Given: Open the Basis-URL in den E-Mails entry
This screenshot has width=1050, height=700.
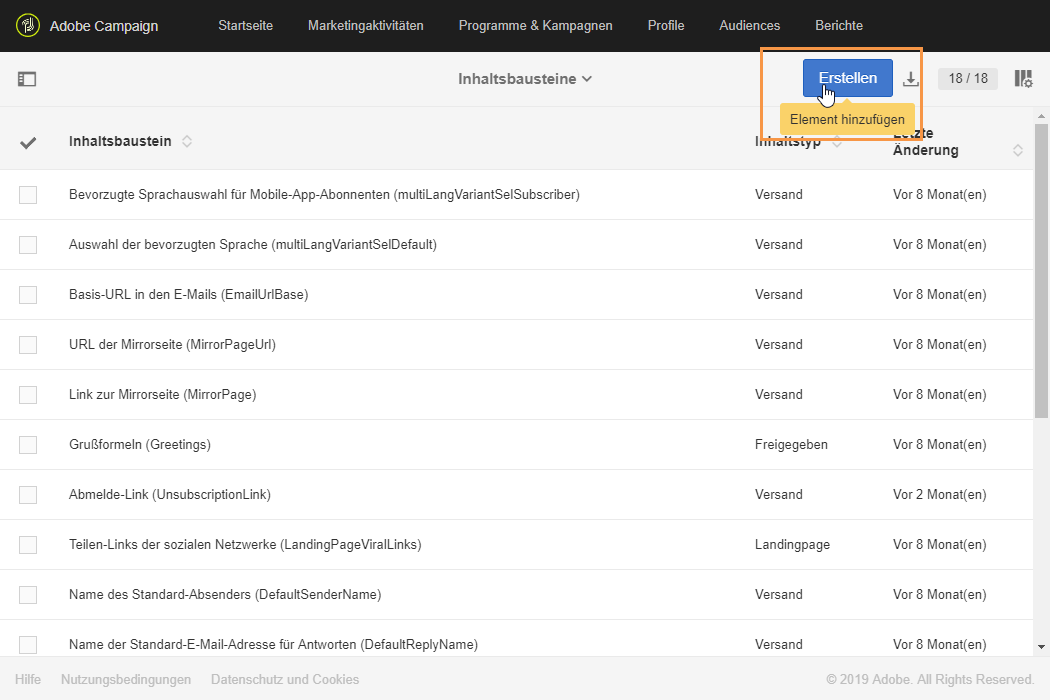Looking at the screenshot, I should pyautogui.click(x=188, y=295).
